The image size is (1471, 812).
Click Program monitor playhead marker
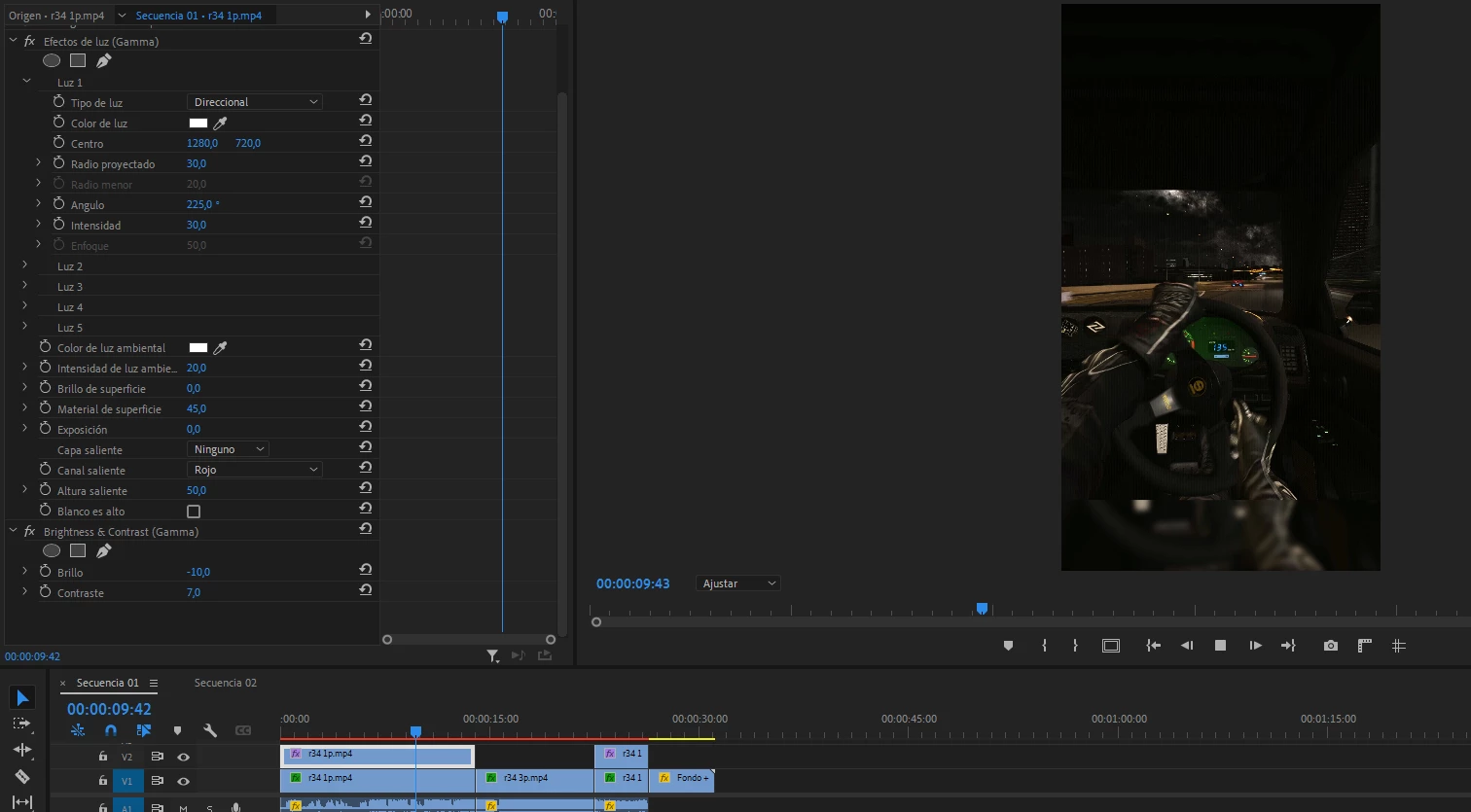(x=982, y=609)
